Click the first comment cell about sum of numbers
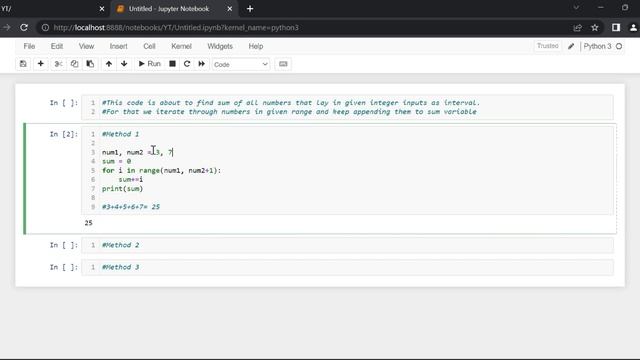The height and width of the screenshot is (360, 640). [x=347, y=107]
